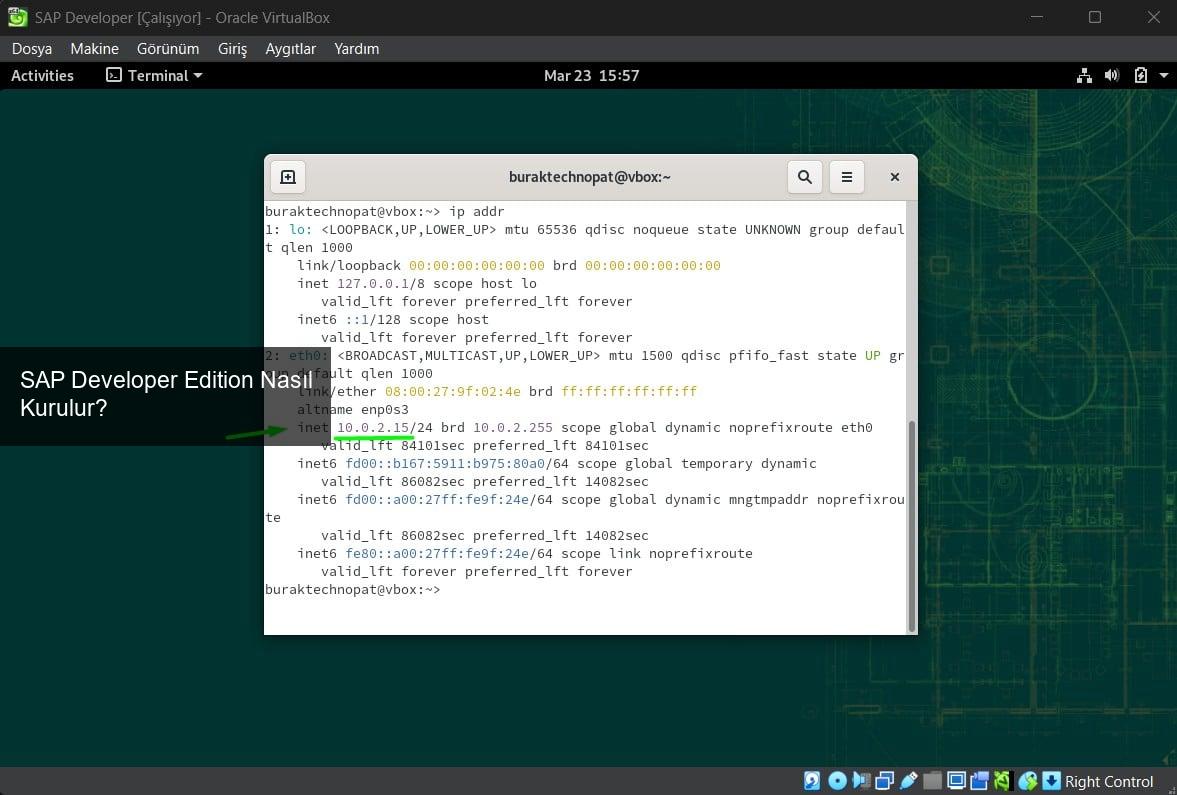Click the GNOME volume speaker icon
The height and width of the screenshot is (795, 1177).
tap(1111, 76)
